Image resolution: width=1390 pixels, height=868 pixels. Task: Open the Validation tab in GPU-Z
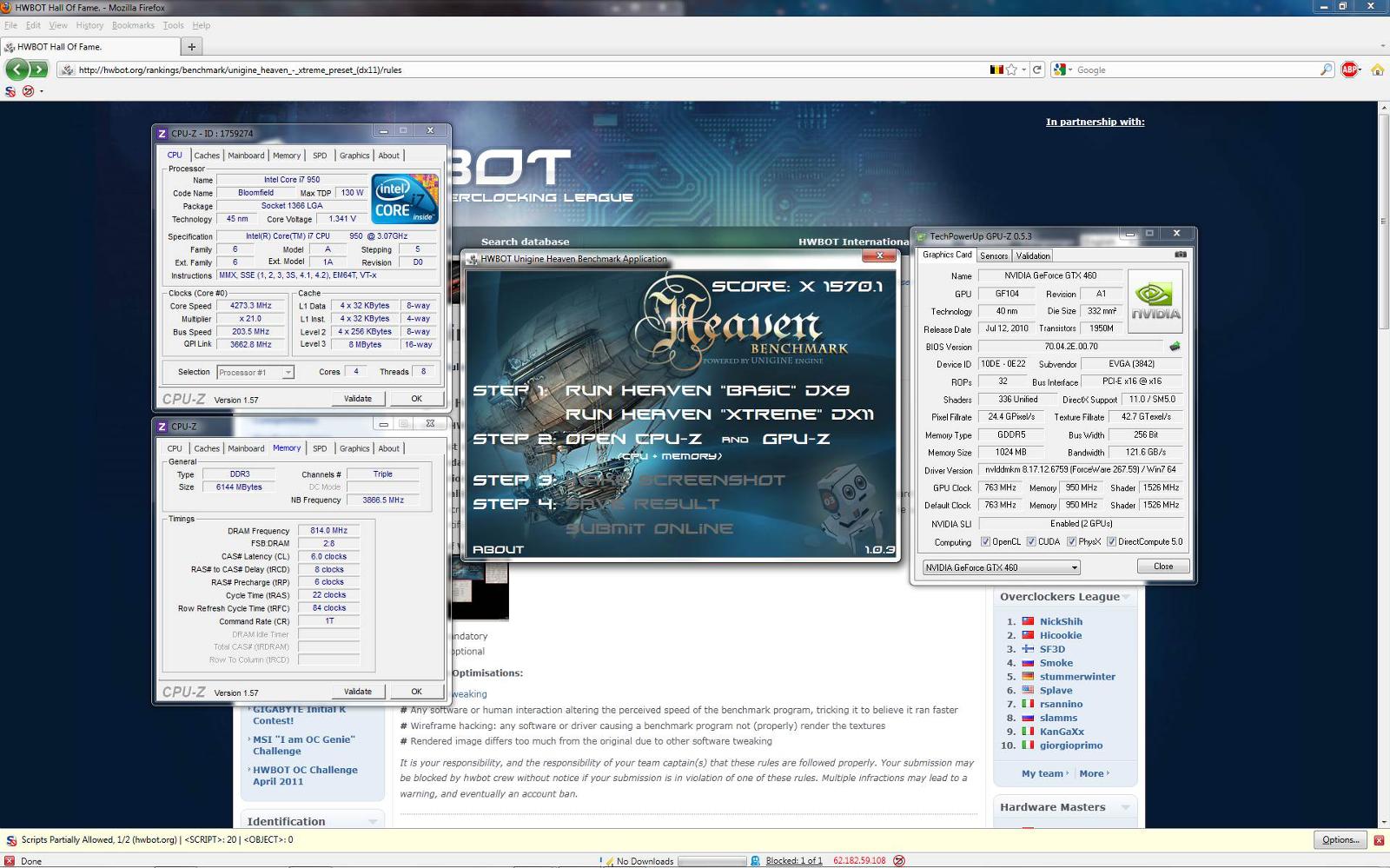1033,255
